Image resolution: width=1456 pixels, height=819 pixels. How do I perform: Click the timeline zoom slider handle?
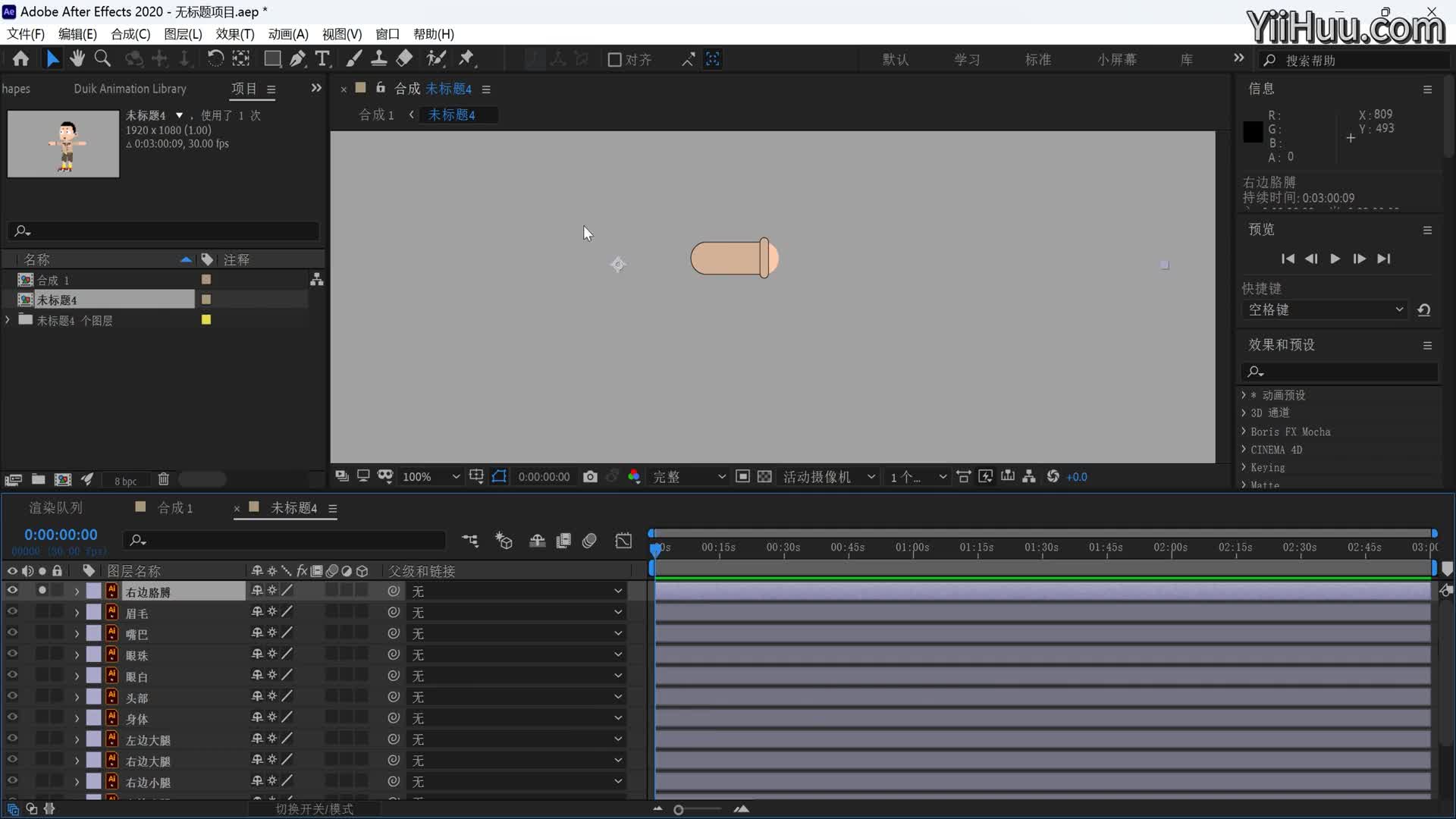click(679, 810)
